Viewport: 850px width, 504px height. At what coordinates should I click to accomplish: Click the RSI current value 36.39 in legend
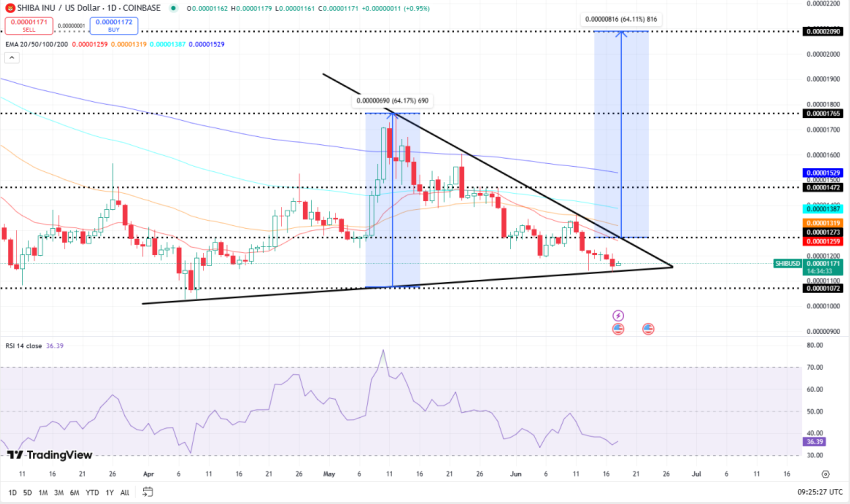[x=55, y=346]
